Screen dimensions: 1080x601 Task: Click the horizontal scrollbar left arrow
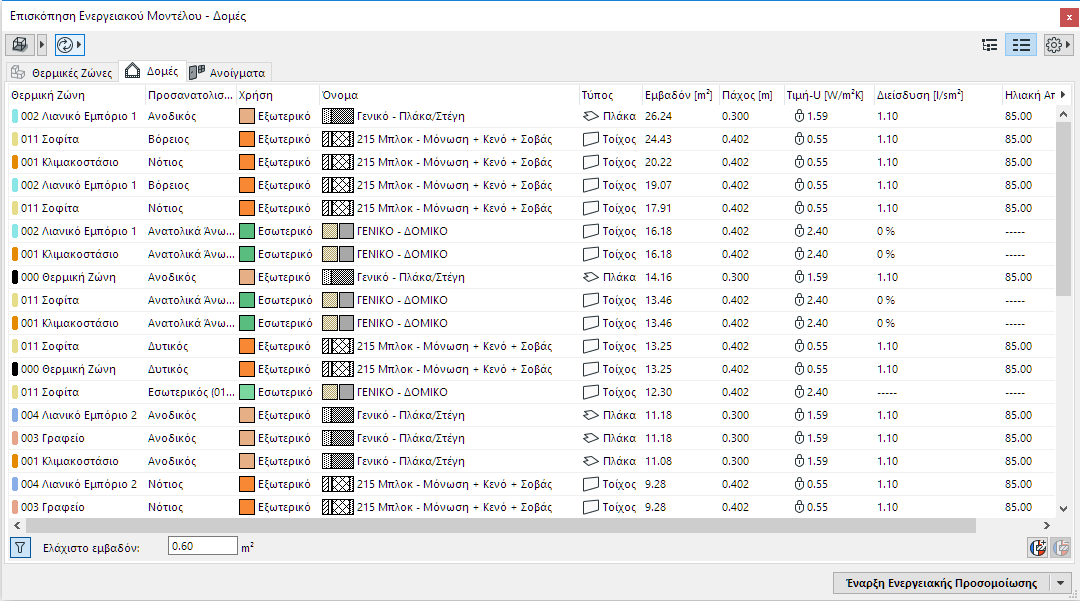[17, 525]
